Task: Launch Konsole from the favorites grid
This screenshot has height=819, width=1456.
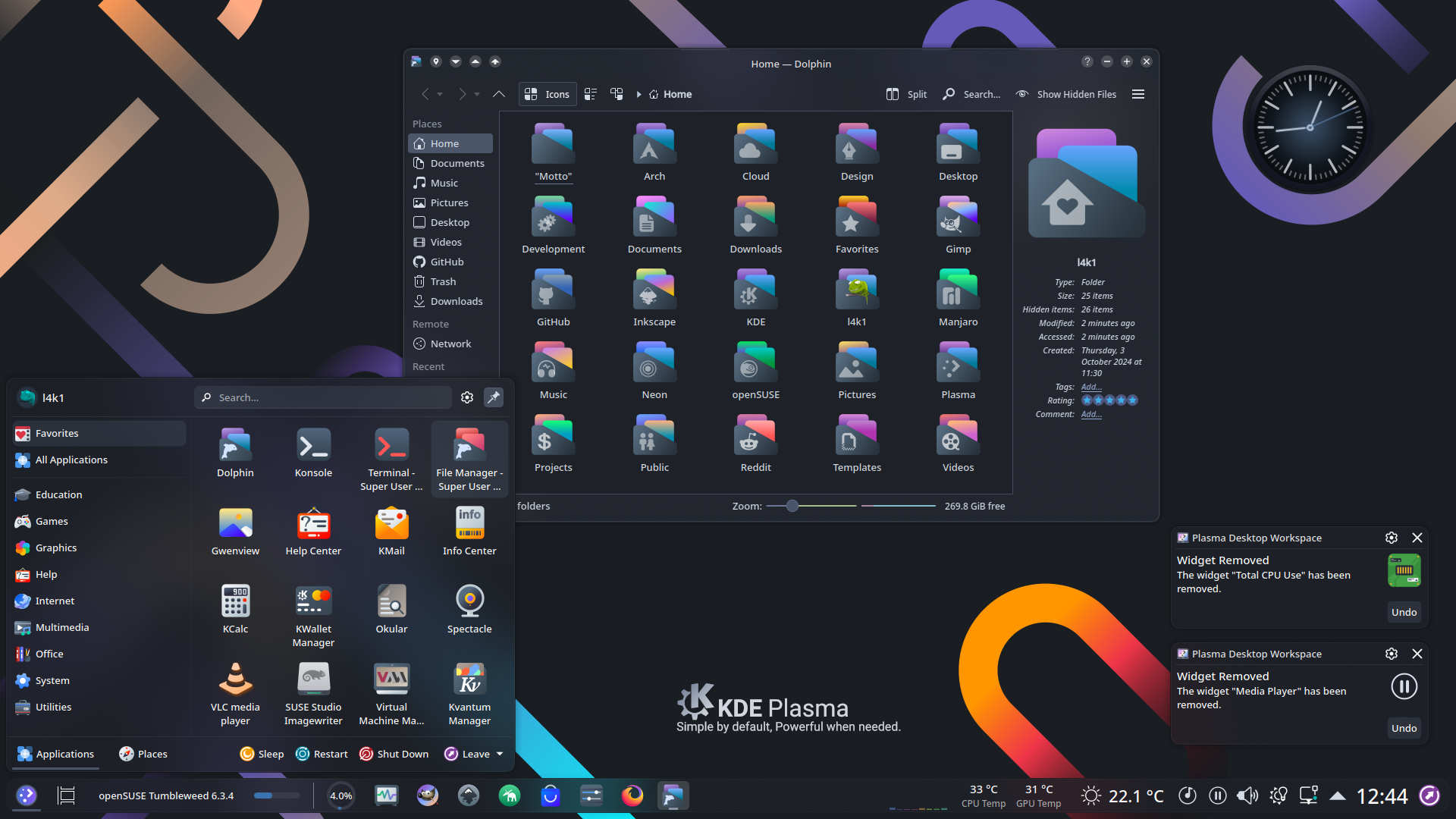Action: pyautogui.click(x=313, y=453)
